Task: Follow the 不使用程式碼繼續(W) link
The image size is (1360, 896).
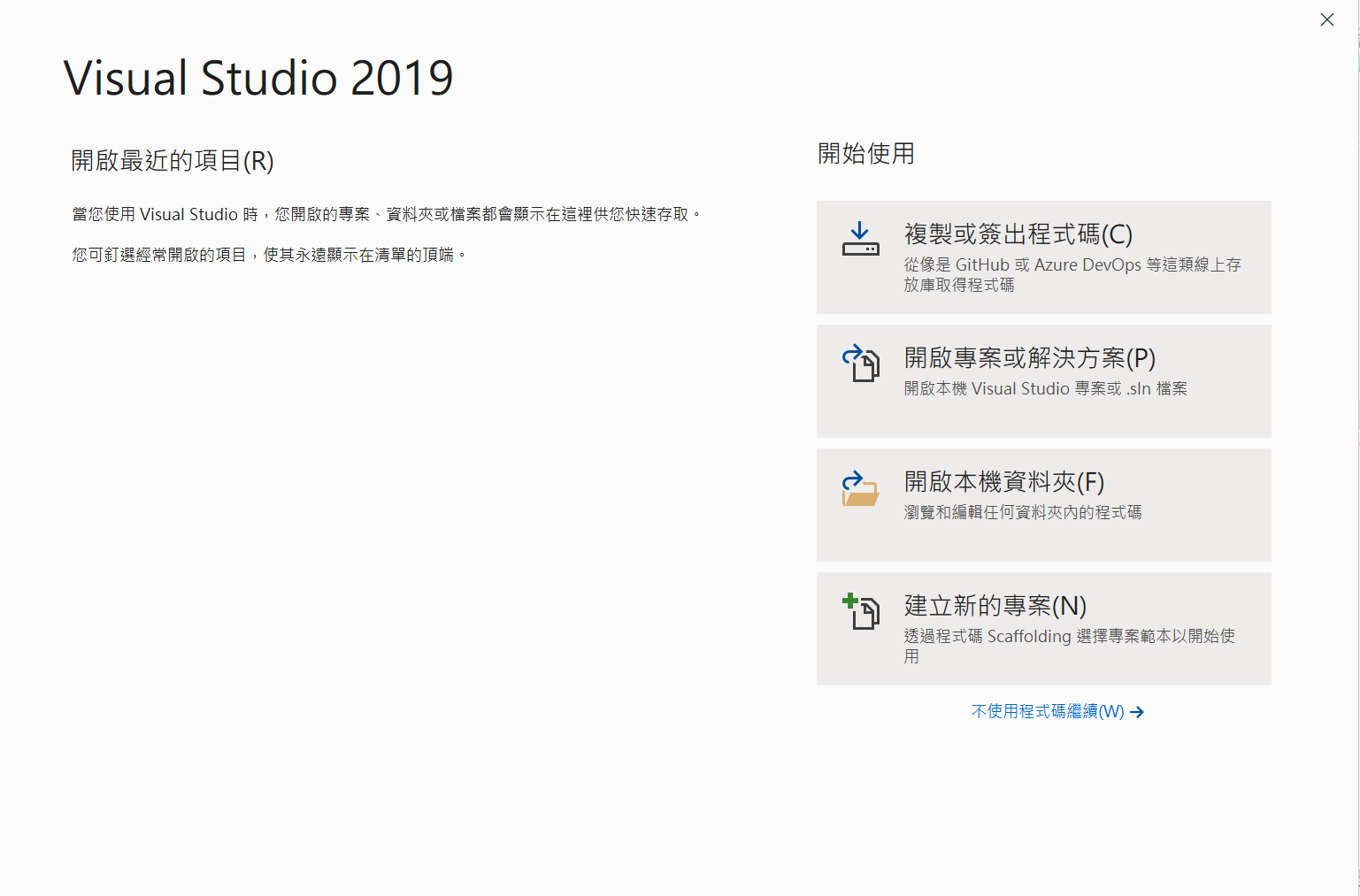Action: pyautogui.click(x=1047, y=712)
